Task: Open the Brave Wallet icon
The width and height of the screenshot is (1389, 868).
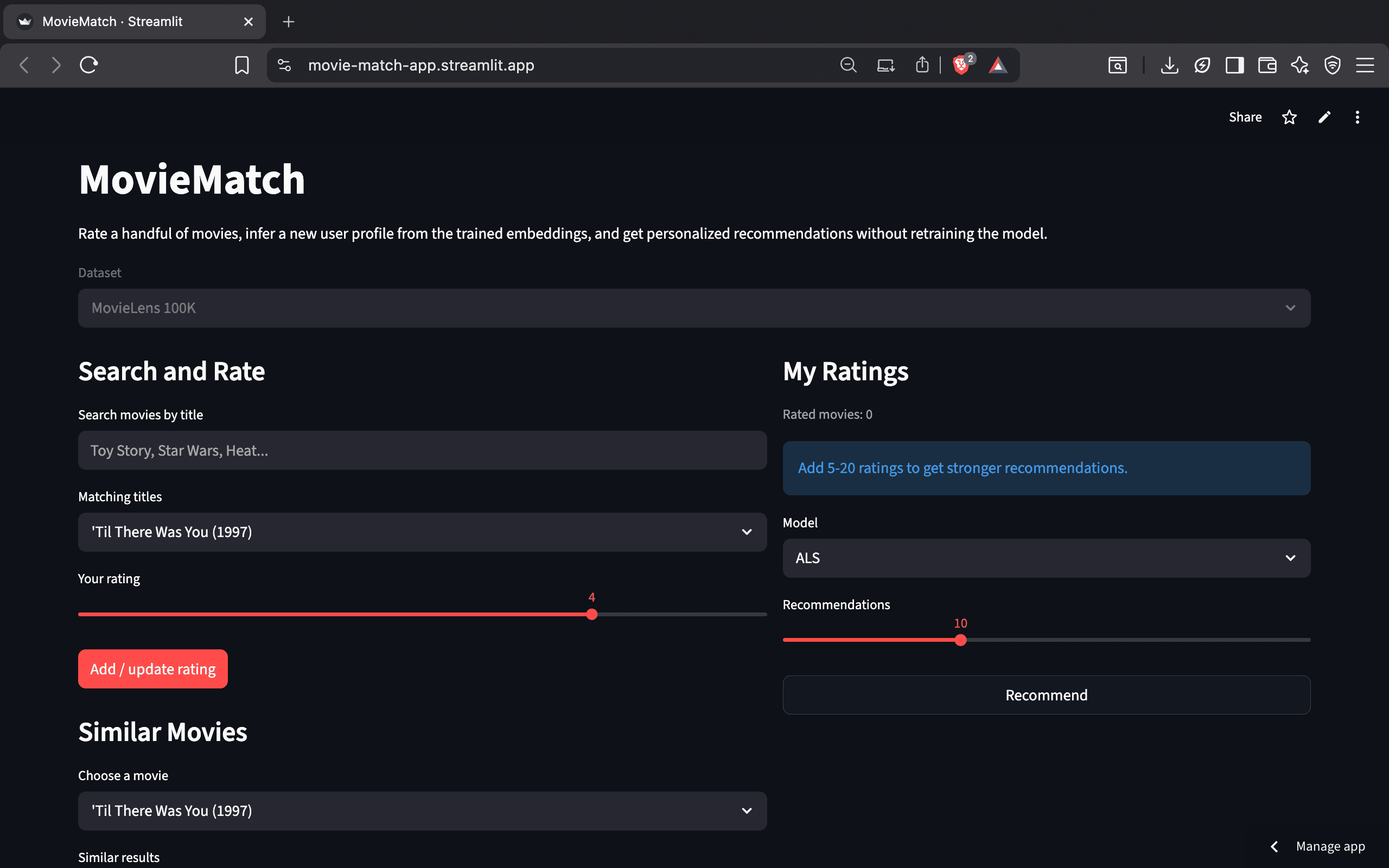Action: coord(1267,65)
